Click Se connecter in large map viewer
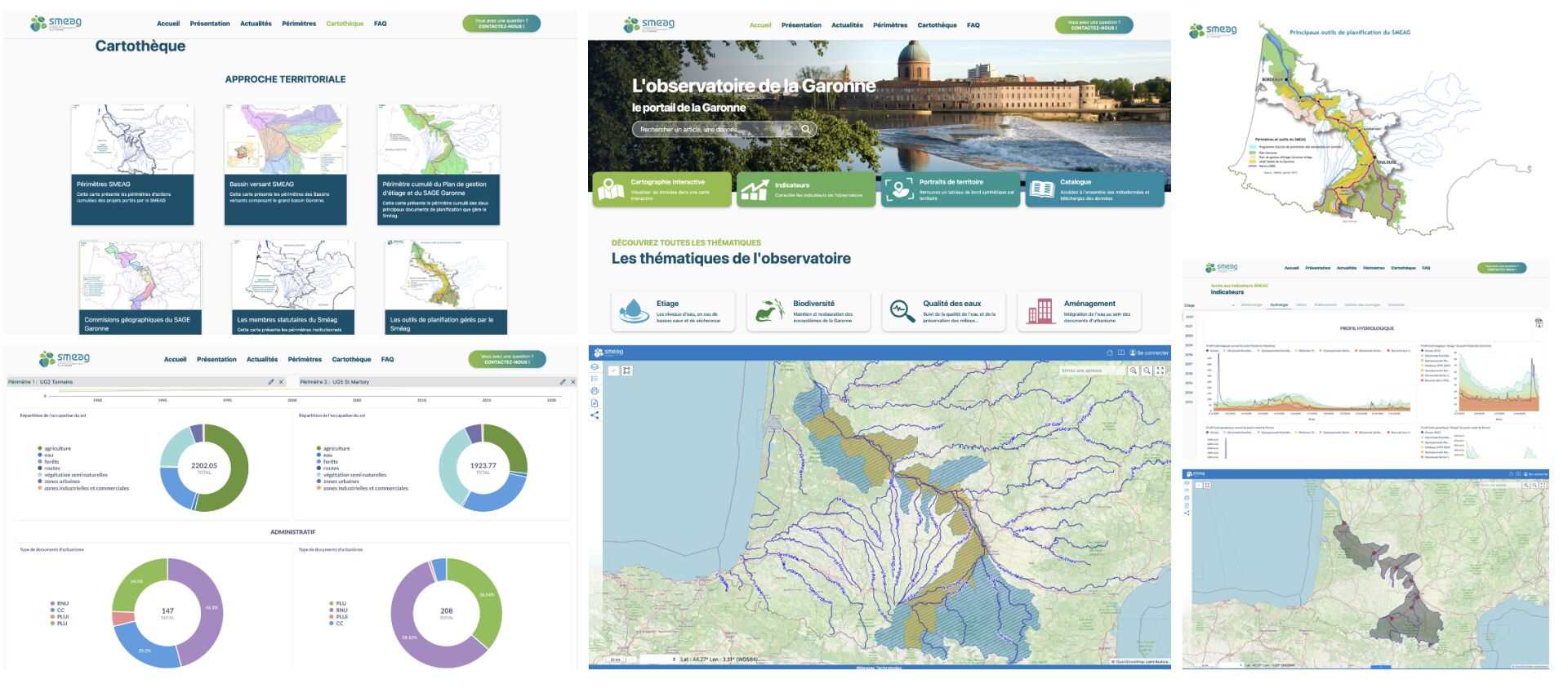 click(x=1149, y=353)
